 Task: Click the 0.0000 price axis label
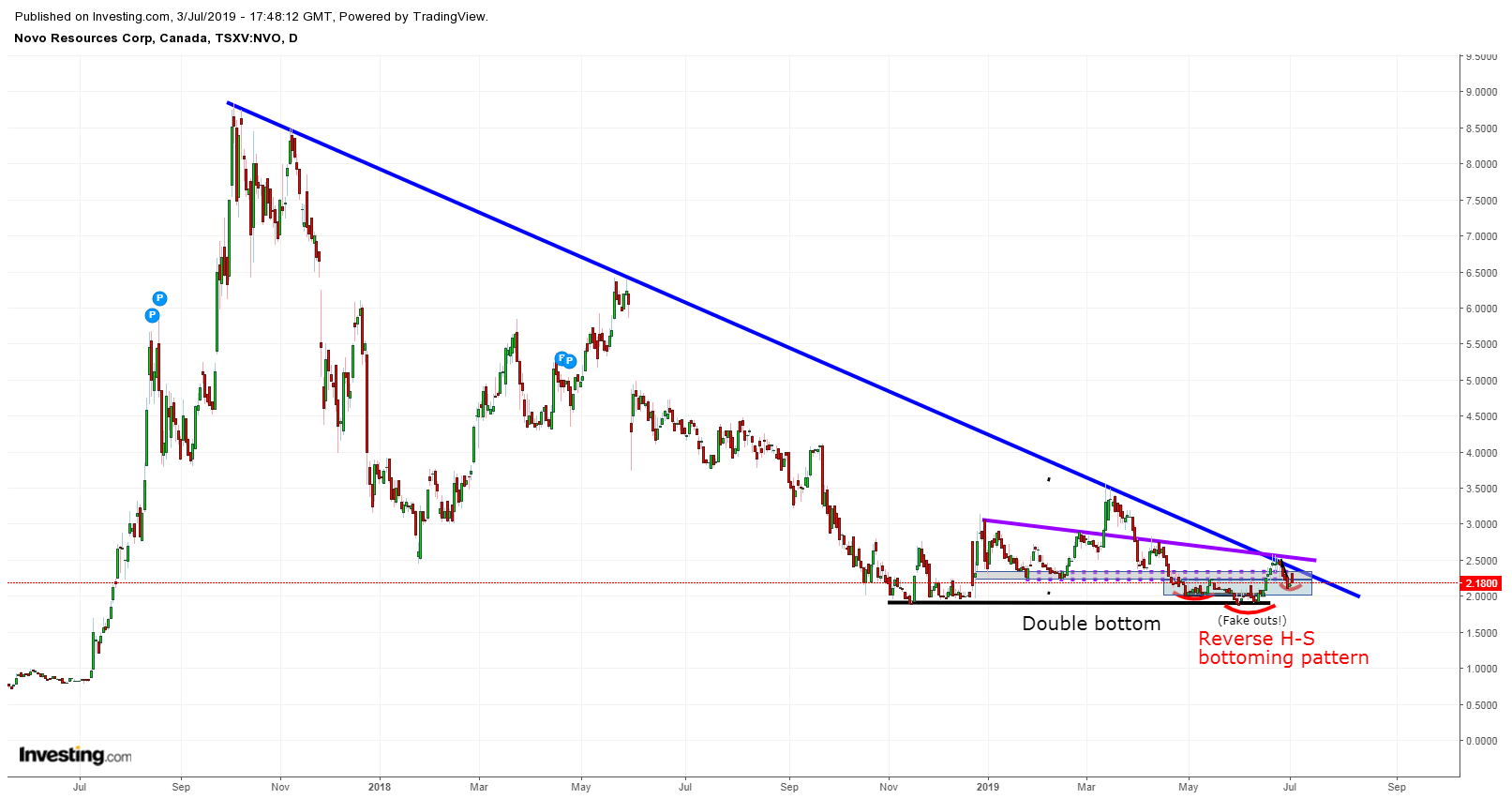tap(1482, 741)
